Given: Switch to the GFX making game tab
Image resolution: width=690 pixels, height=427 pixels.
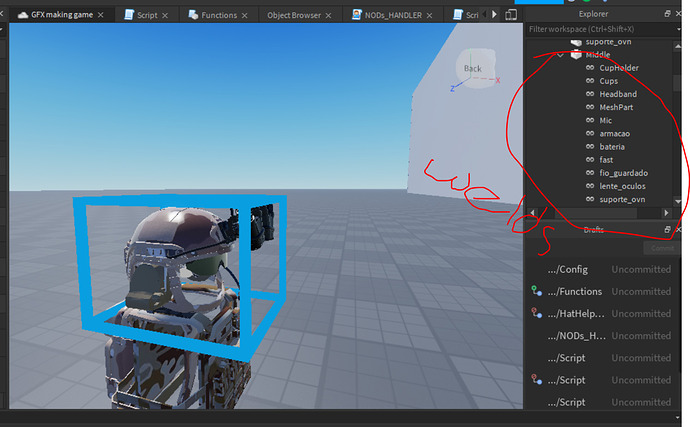Looking at the screenshot, I should coord(62,15).
